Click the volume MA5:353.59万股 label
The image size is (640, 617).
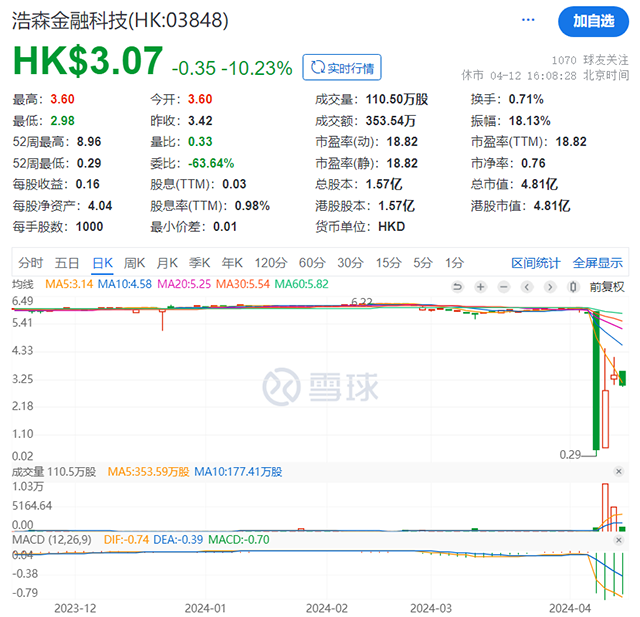point(149,472)
